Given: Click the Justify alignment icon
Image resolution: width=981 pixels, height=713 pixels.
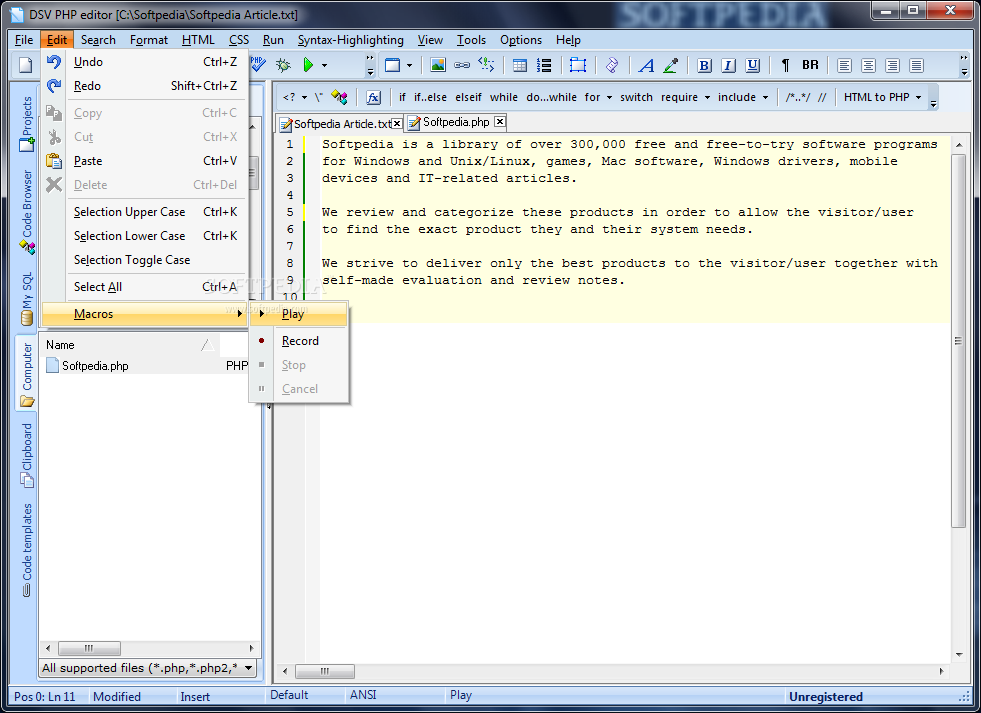Looking at the screenshot, I should click(x=917, y=65).
